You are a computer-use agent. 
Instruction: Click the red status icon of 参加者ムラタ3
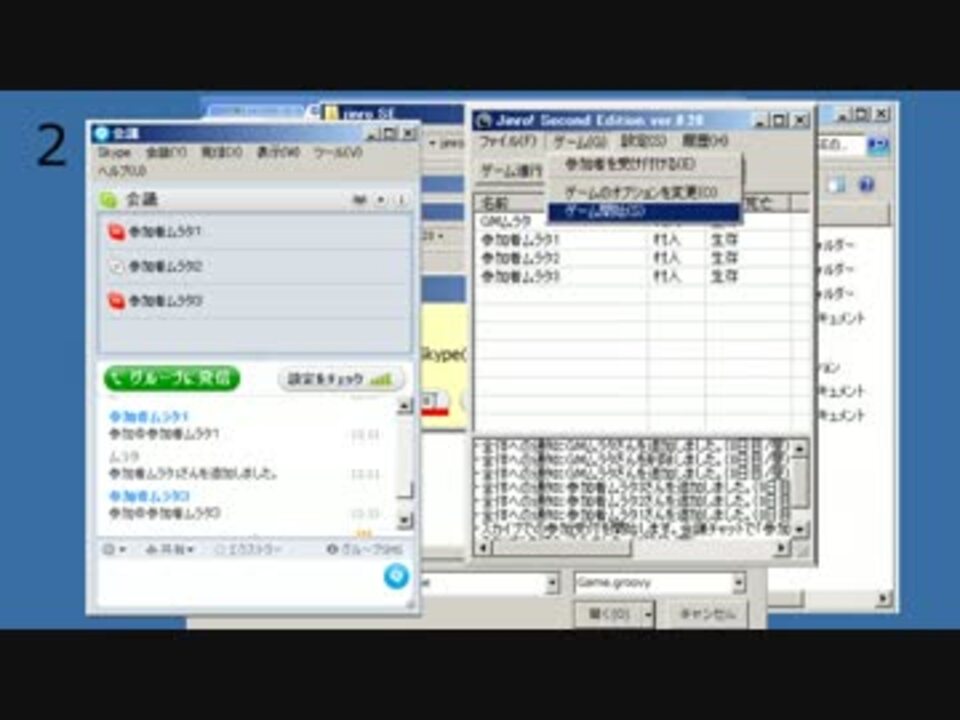(116, 301)
